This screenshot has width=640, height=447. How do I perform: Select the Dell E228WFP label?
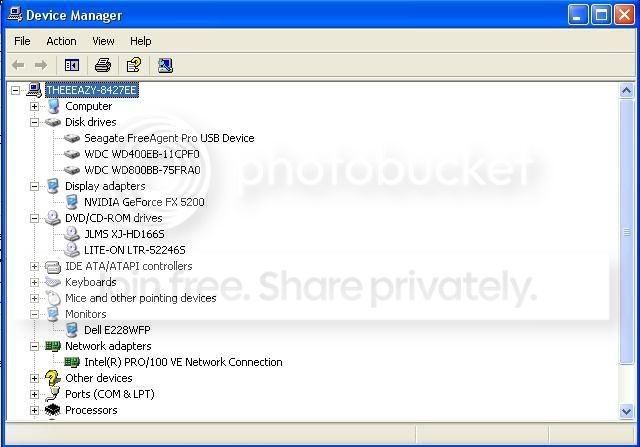pyautogui.click(x=117, y=330)
